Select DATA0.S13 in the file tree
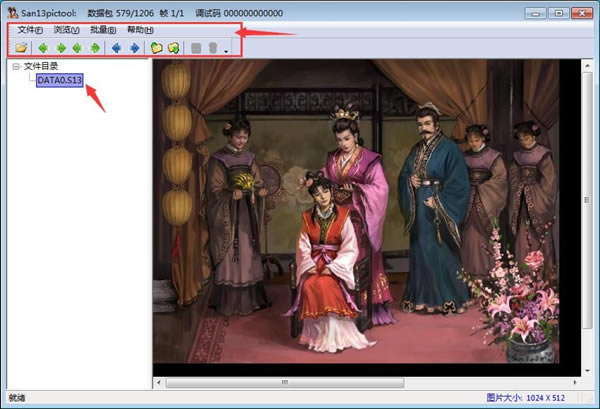 tap(61, 80)
